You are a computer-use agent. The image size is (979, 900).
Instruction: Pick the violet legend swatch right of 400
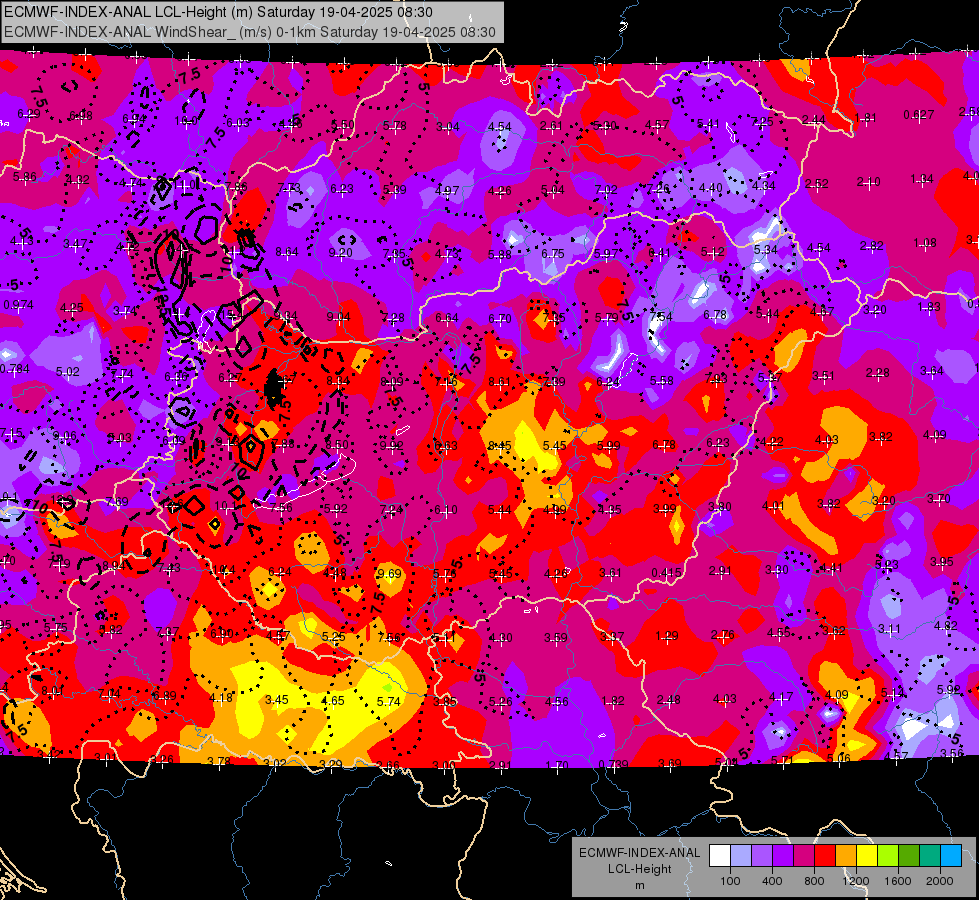pos(783,856)
